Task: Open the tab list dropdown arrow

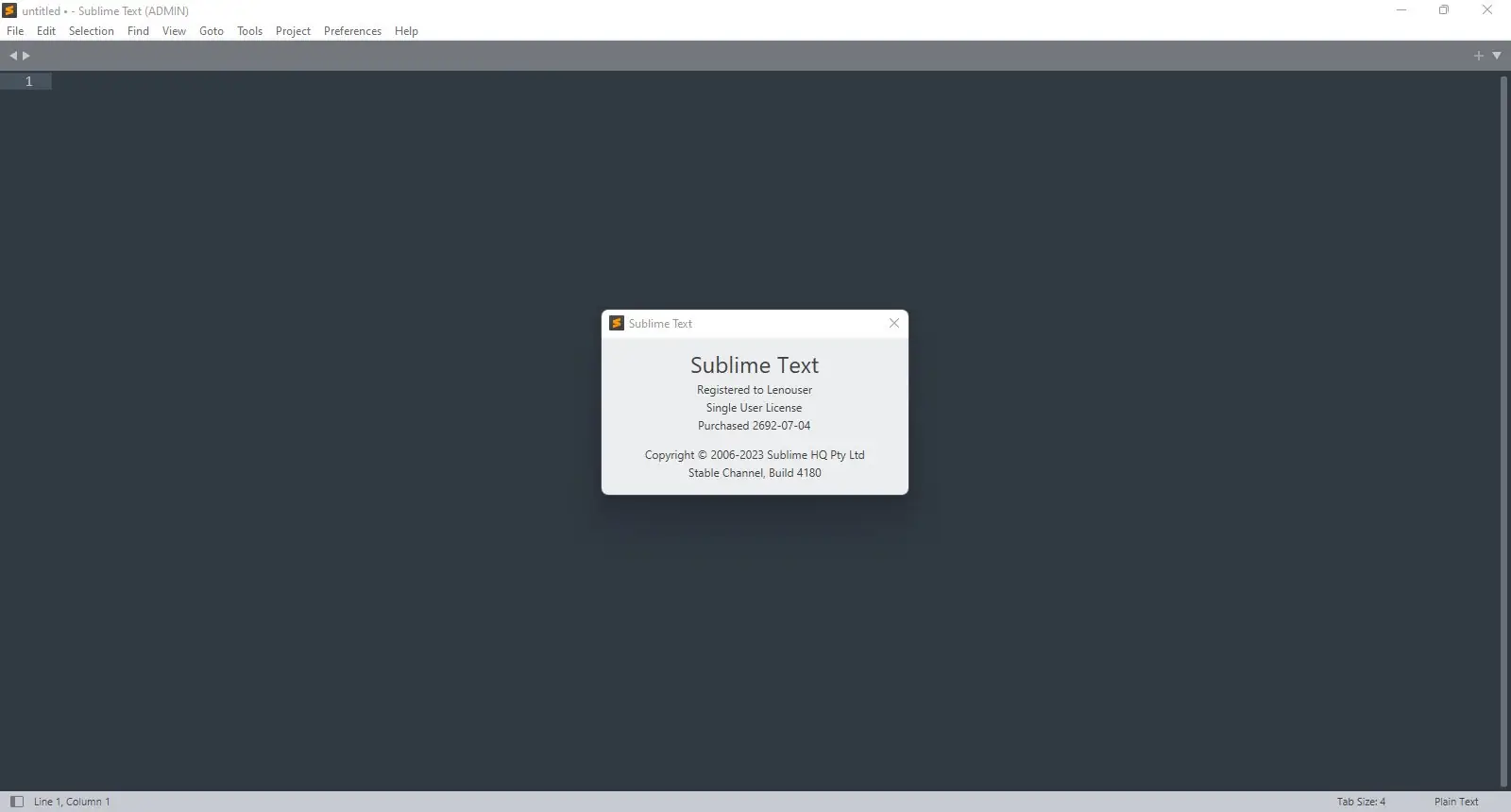Action: click(1497, 56)
